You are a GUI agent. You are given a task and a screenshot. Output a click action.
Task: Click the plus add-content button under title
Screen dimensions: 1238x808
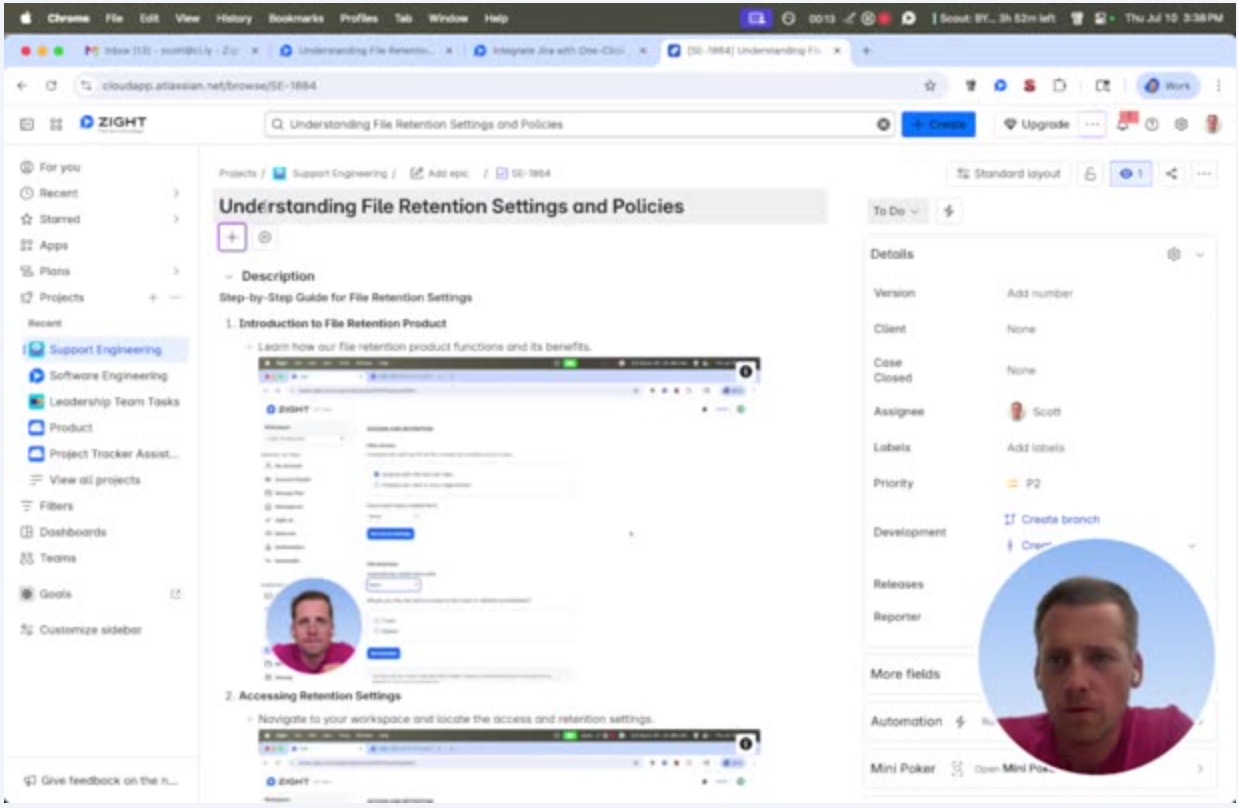tap(232, 237)
